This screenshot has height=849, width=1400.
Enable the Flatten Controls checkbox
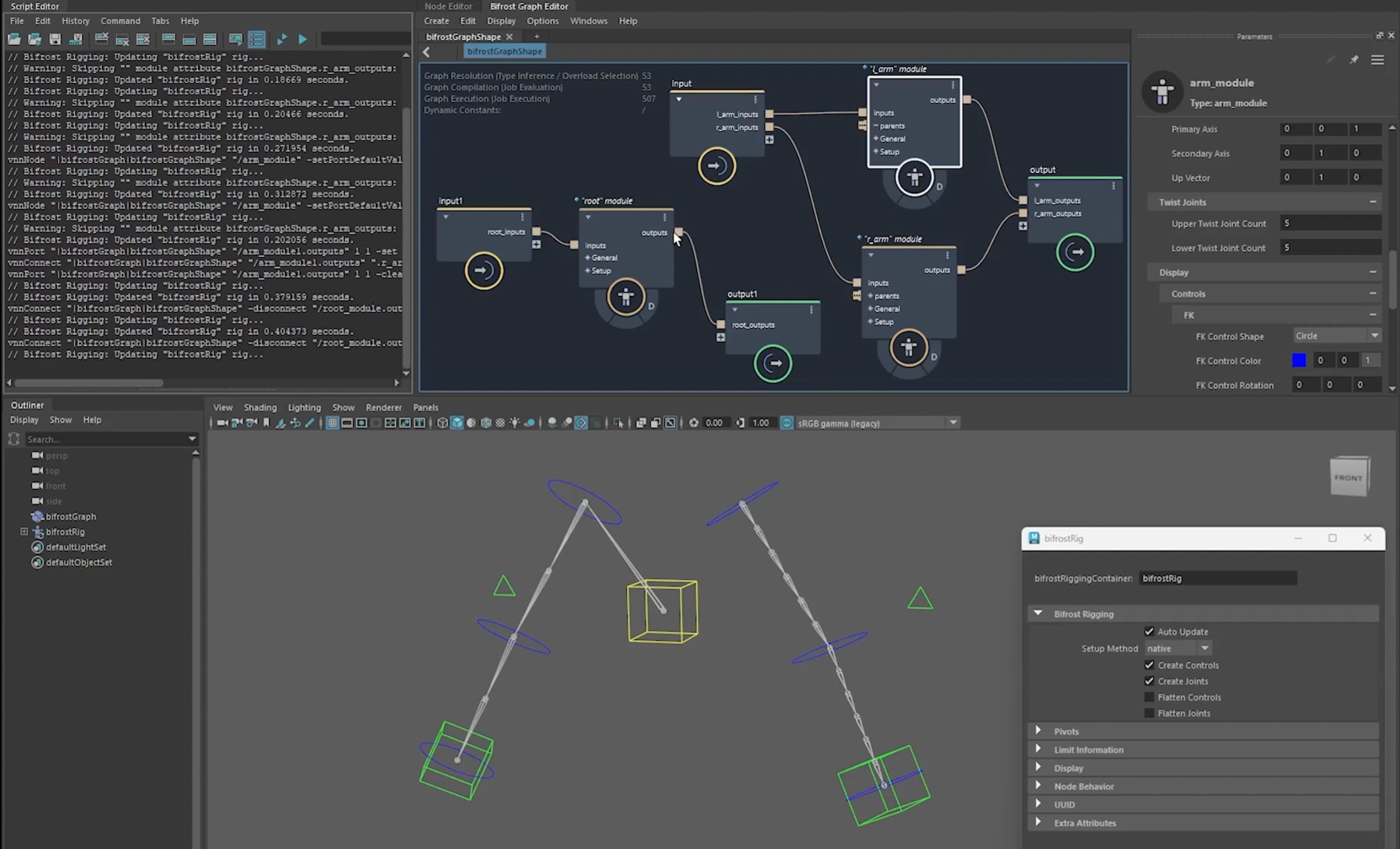click(1149, 697)
